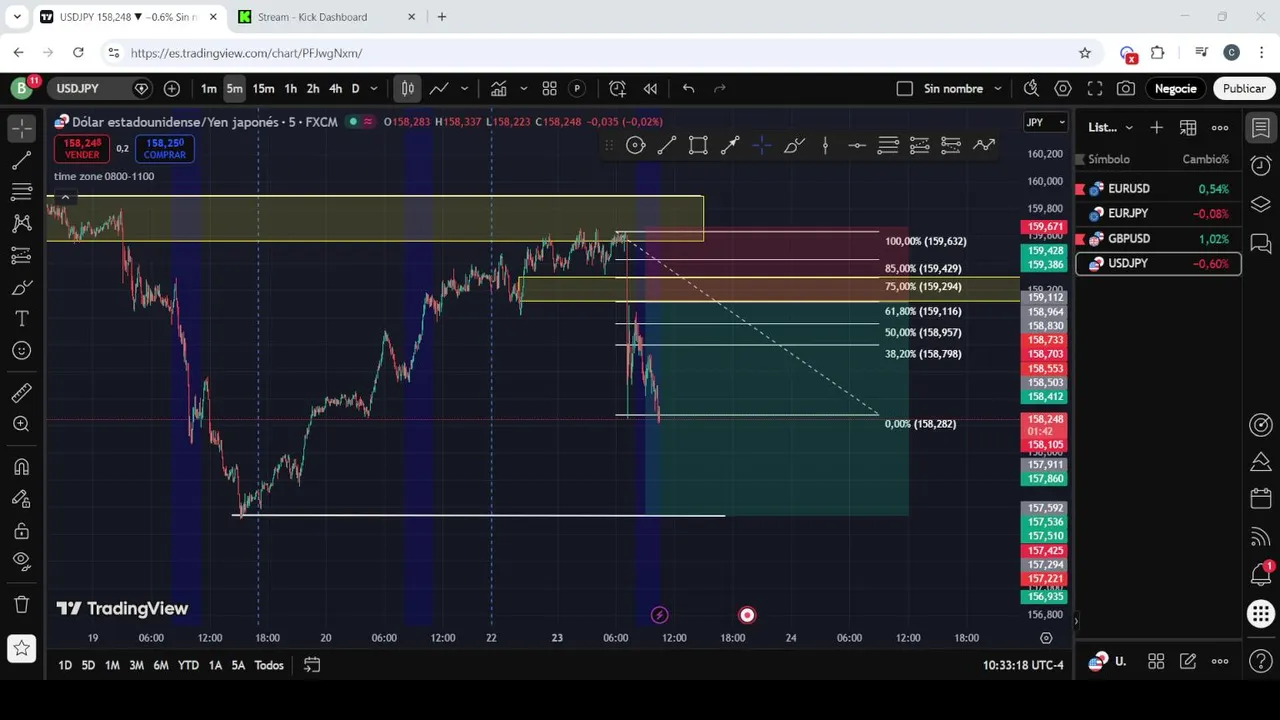The height and width of the screenshot is (720, 1280).
Task: Click the layout square icon beside Sin nombre
Action: (905, 88)
